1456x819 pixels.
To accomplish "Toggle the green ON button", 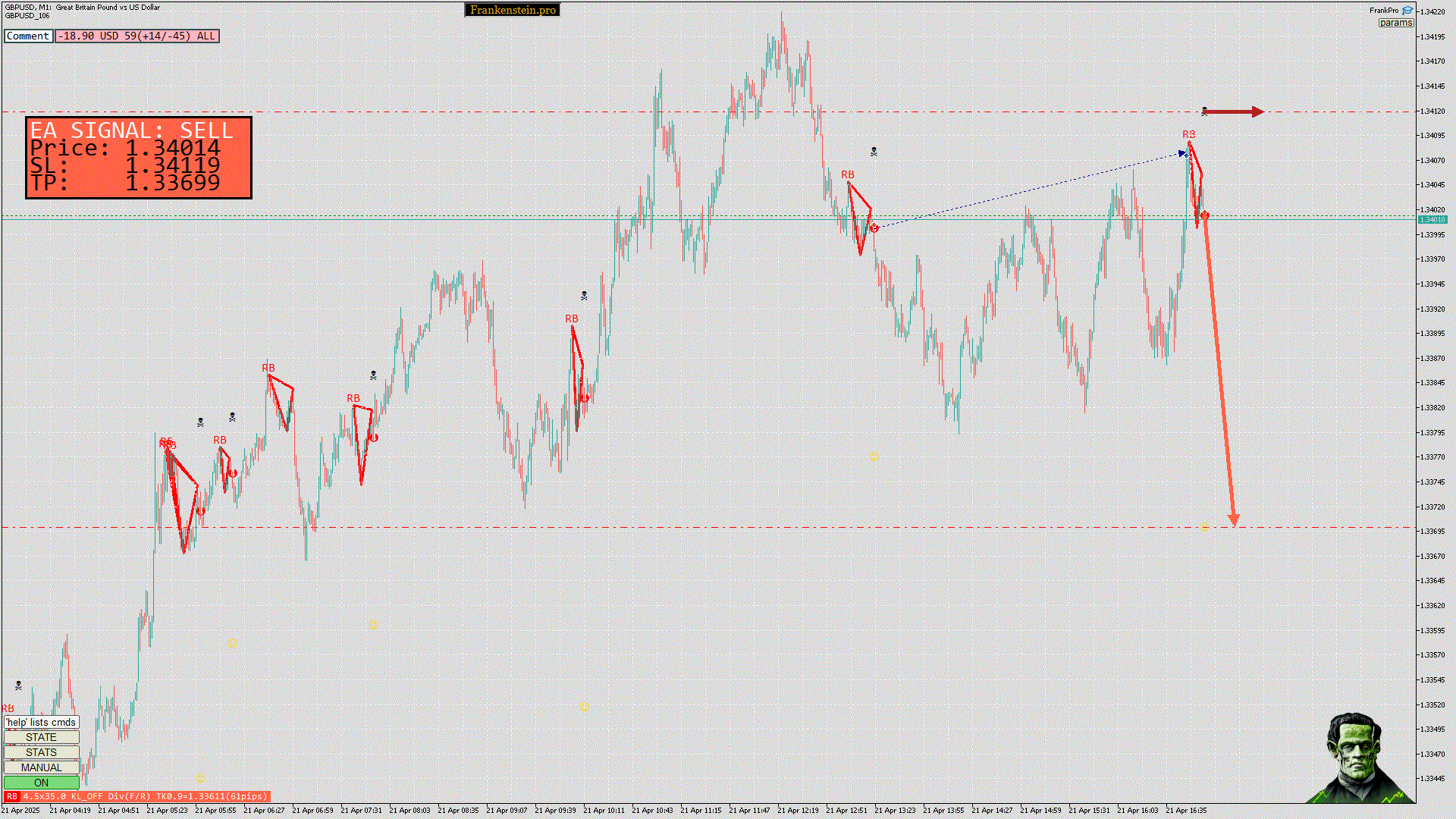I will tap(41, 783).
